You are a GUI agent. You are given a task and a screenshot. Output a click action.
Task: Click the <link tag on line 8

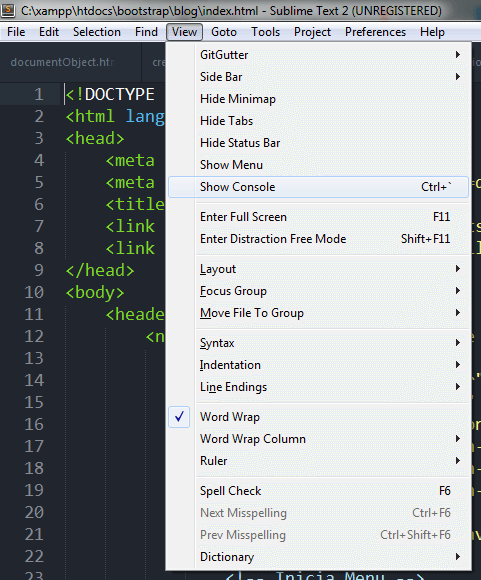(130, 249)
